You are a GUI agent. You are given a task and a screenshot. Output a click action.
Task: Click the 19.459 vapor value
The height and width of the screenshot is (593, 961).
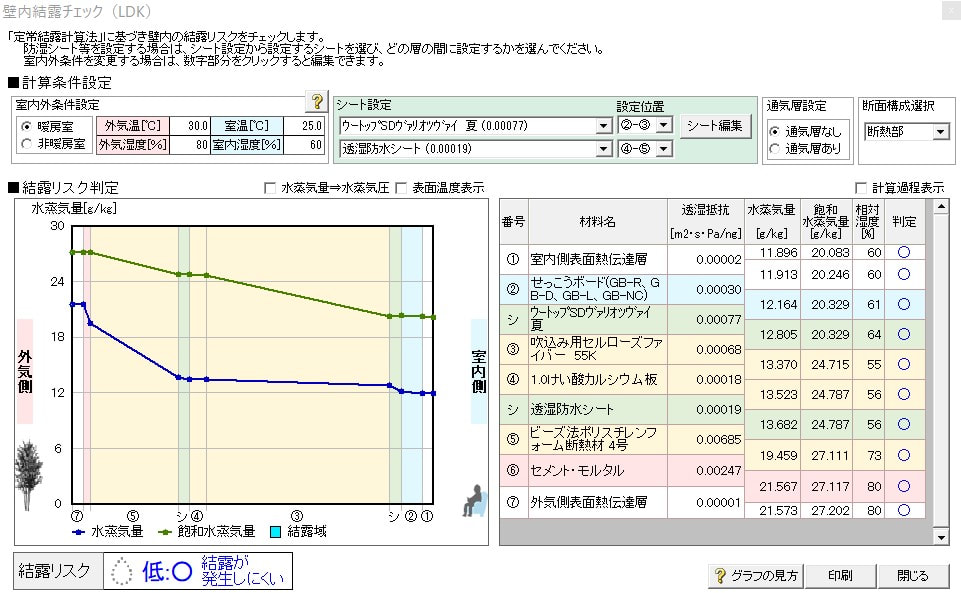coord(778,456)
